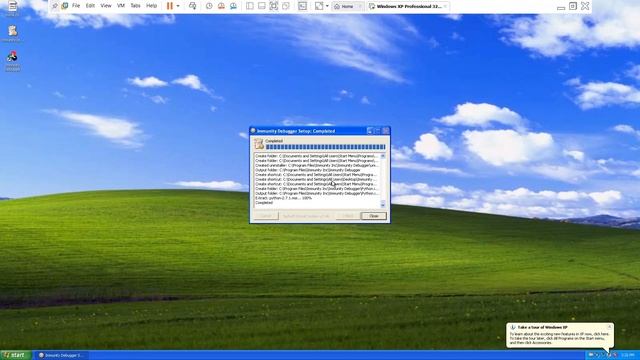640x360 pixels.
Task: Open the File menu in VMware
Action: point(76,6)
